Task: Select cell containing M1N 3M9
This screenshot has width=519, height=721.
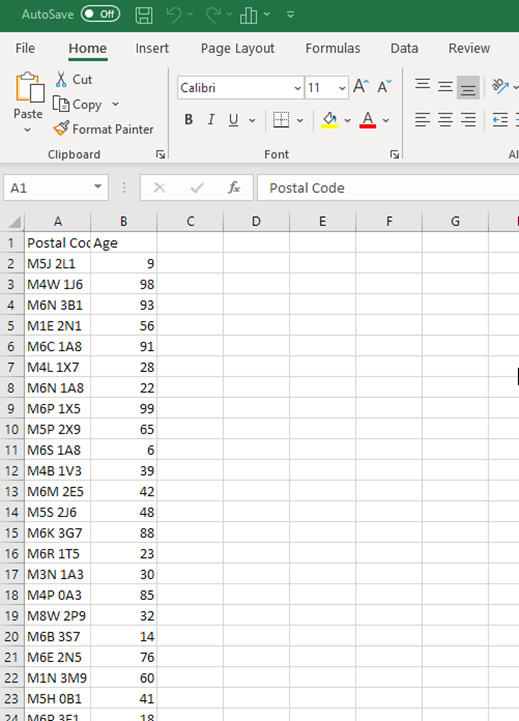Action: [x=57, y=678]
